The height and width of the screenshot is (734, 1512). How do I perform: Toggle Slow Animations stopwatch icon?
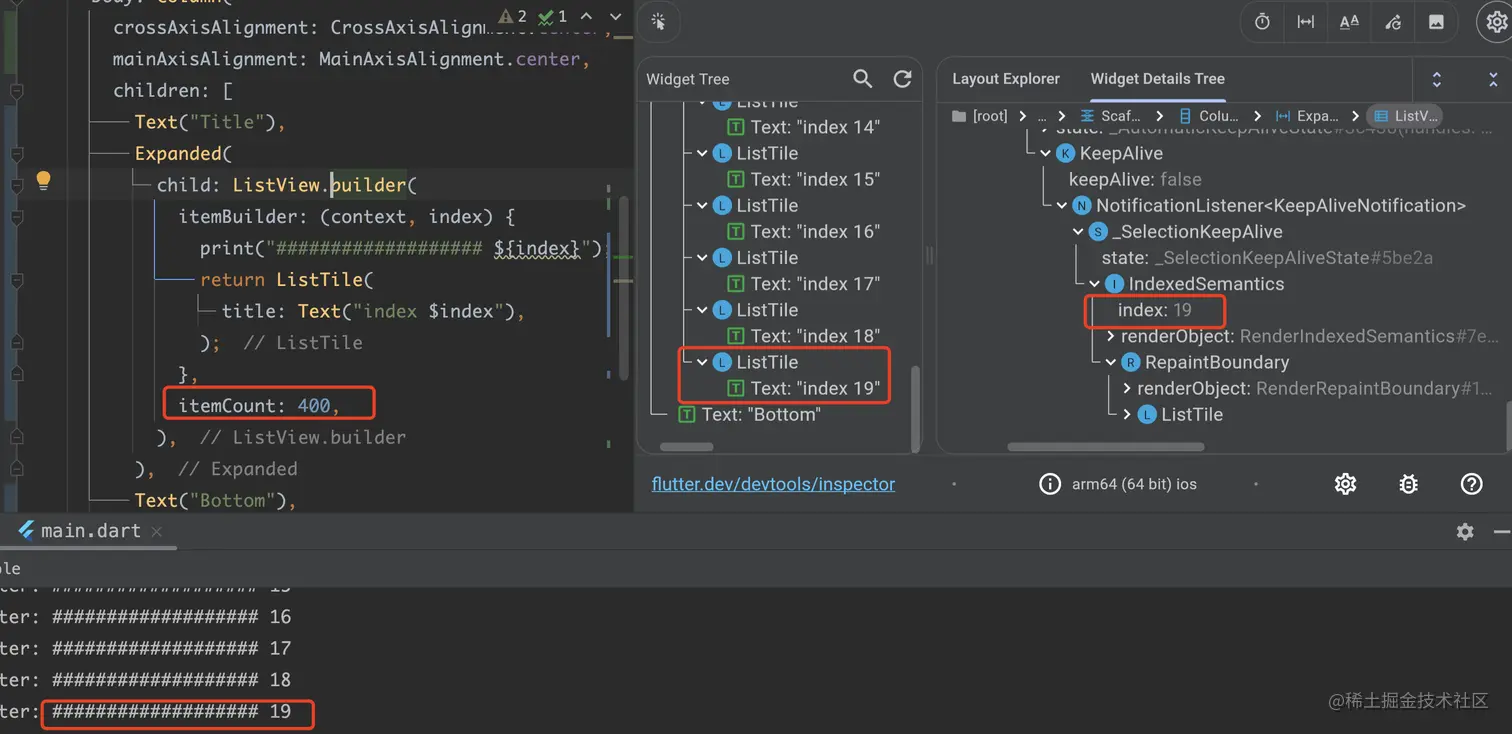point(1262,22)
